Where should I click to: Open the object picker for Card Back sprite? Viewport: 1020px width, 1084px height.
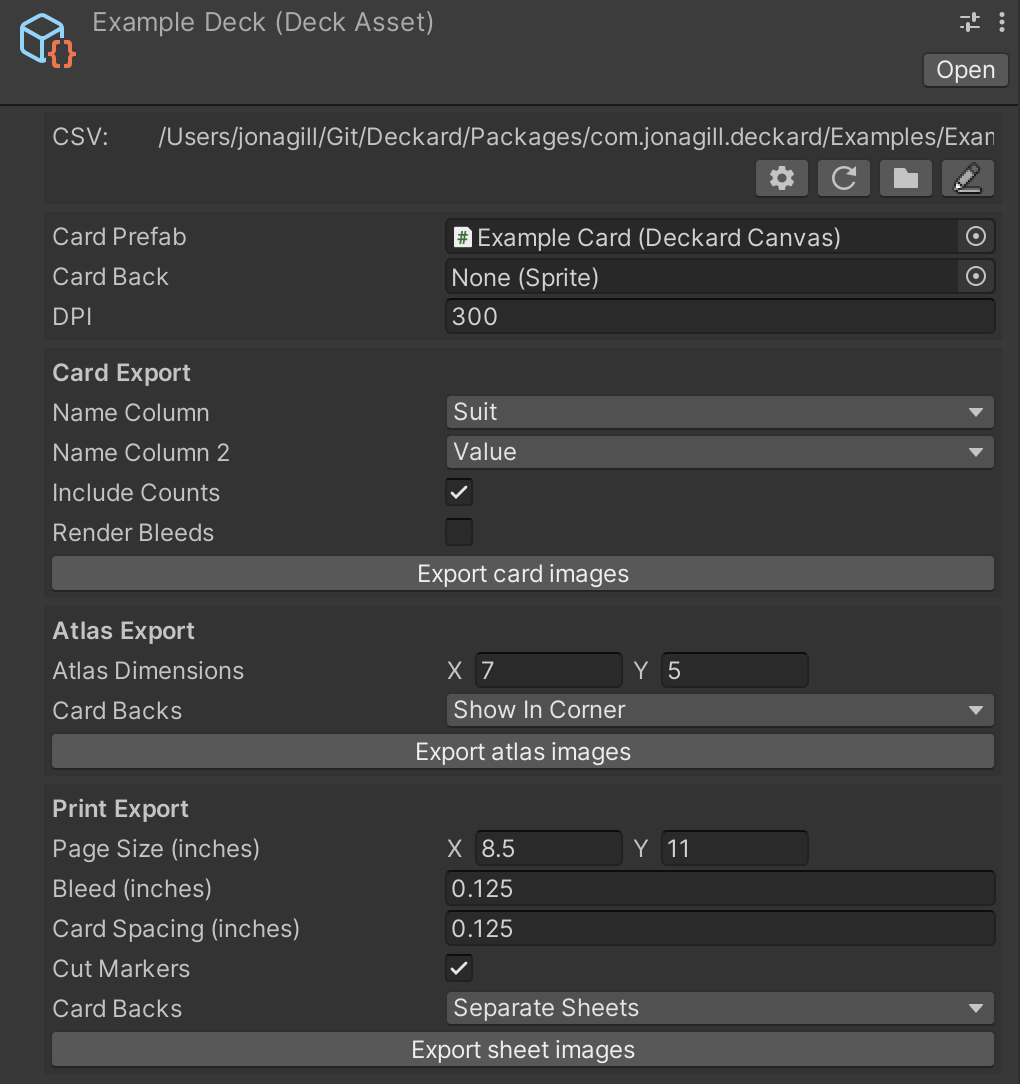pyautogui.click(x=976, y=276)
